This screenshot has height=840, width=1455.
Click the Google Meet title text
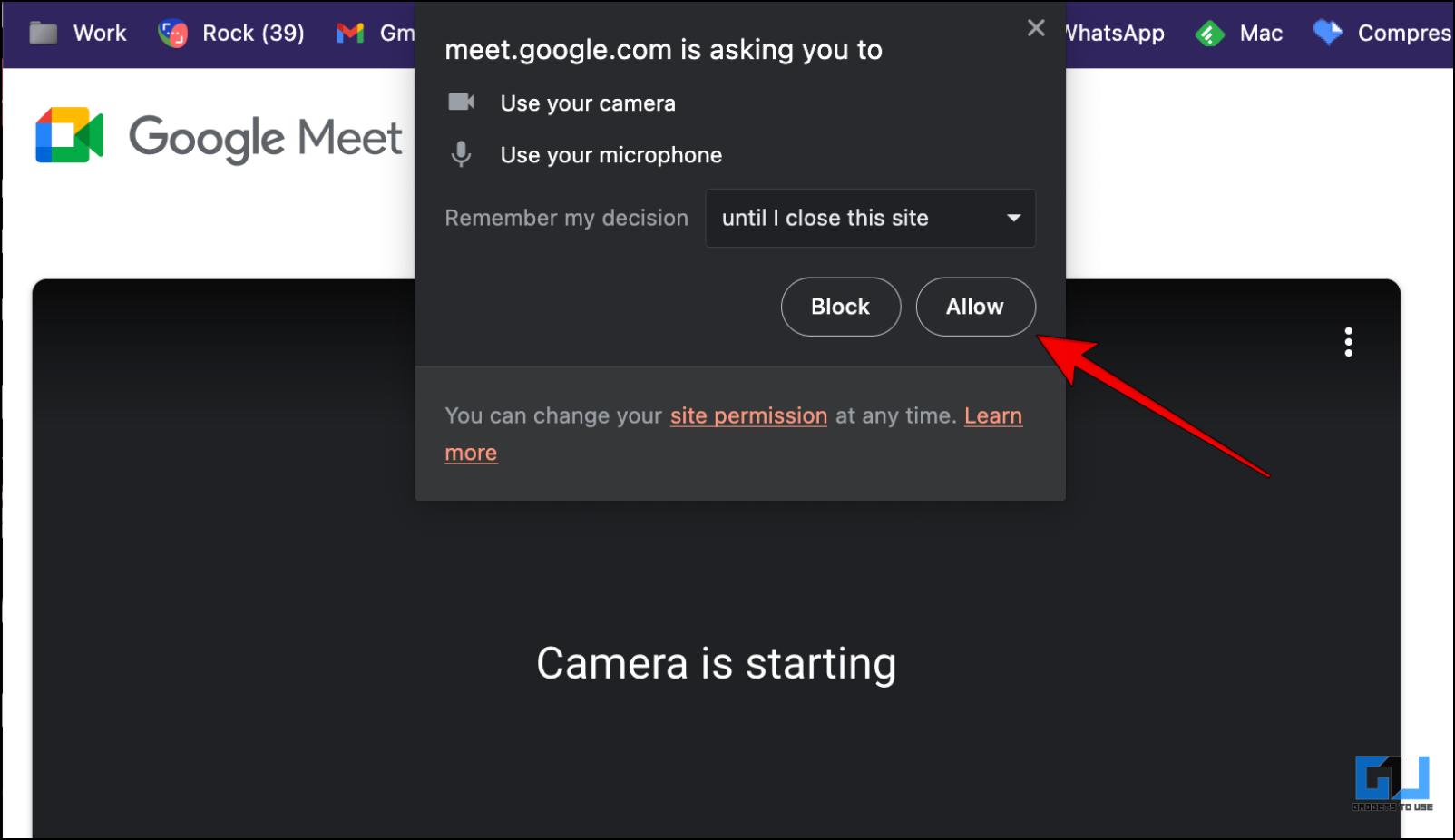265,139
